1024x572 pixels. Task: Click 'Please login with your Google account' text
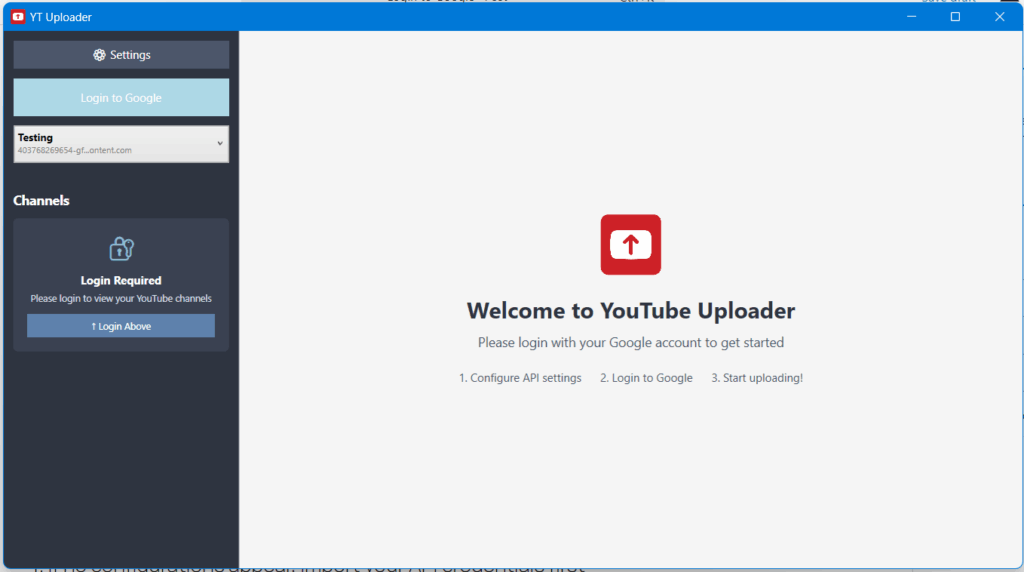pyautogui.click(x=631, y=342)
